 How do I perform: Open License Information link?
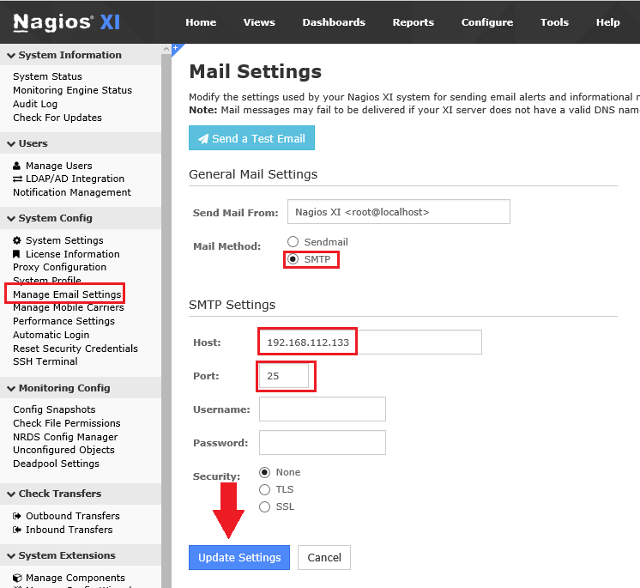pyautogui.click(x=73, y=254)
